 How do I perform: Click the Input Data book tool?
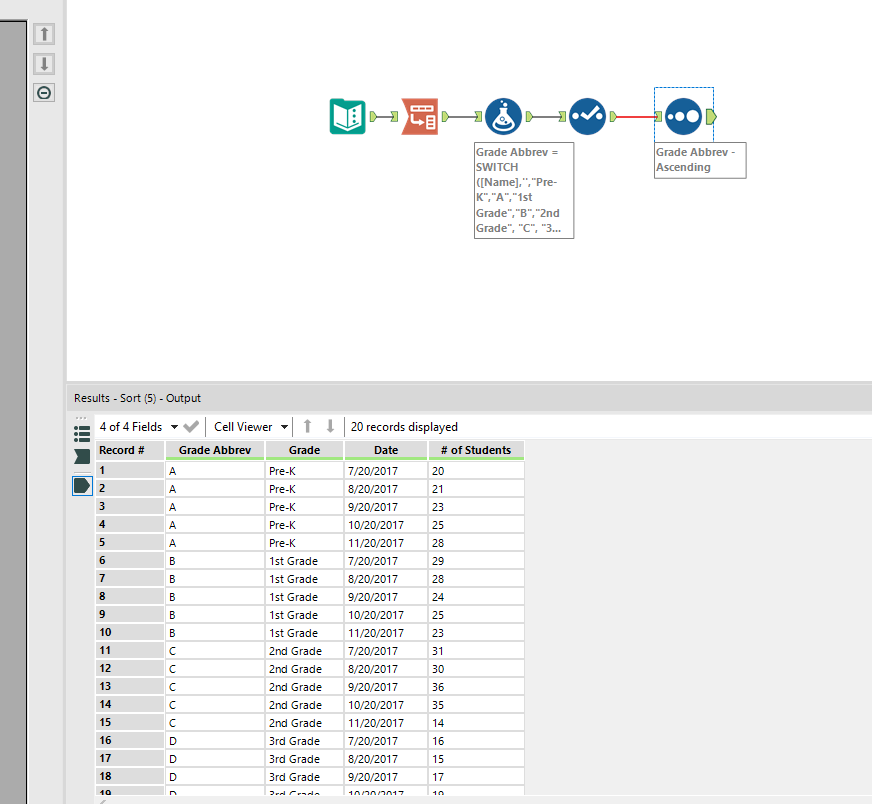(348, 117)
